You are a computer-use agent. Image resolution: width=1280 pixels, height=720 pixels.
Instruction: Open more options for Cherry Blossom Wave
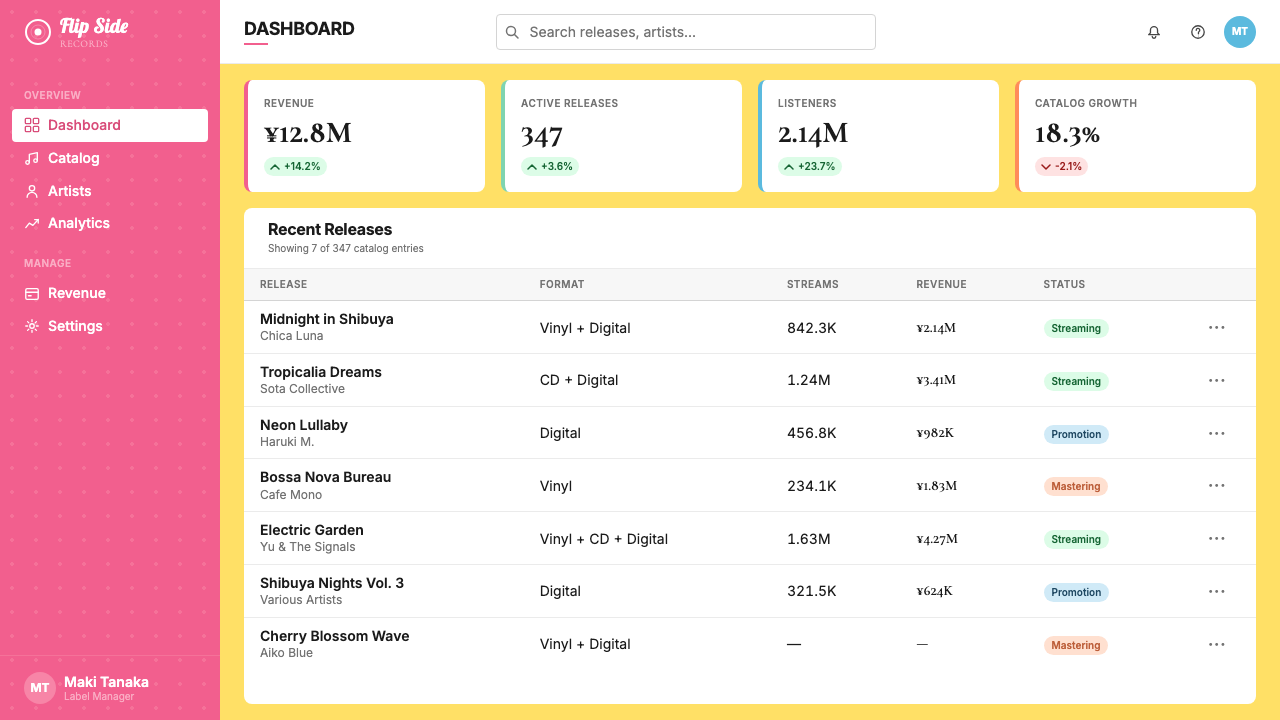[1217, 645]
